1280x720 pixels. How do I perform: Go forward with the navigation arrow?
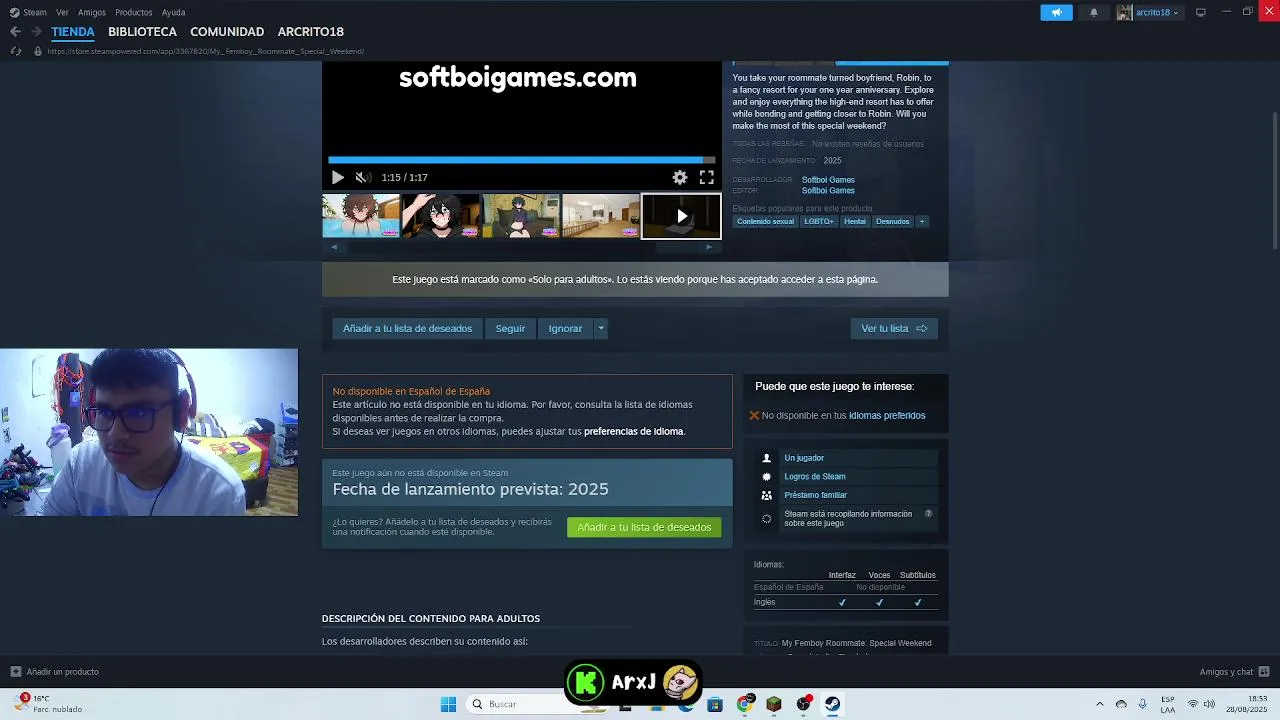coord(36,32)
